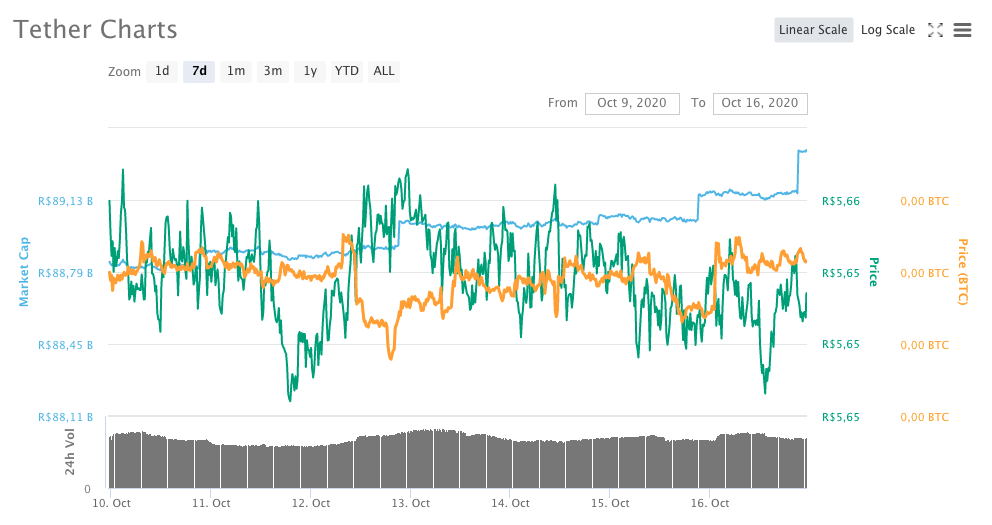Click the Price (BTC) axis title
The width and height of the screenshot is (992, 525).
pos(962,272)
